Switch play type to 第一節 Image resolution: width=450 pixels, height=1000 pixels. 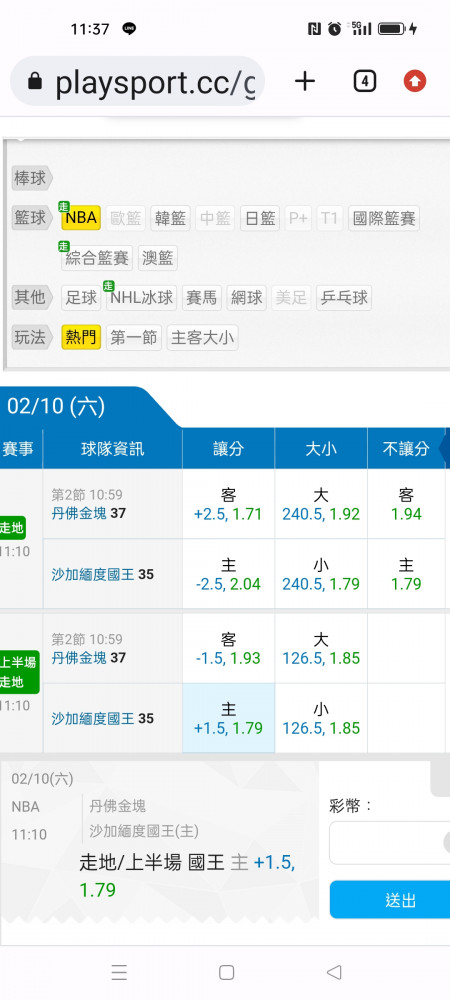[134, 337]
